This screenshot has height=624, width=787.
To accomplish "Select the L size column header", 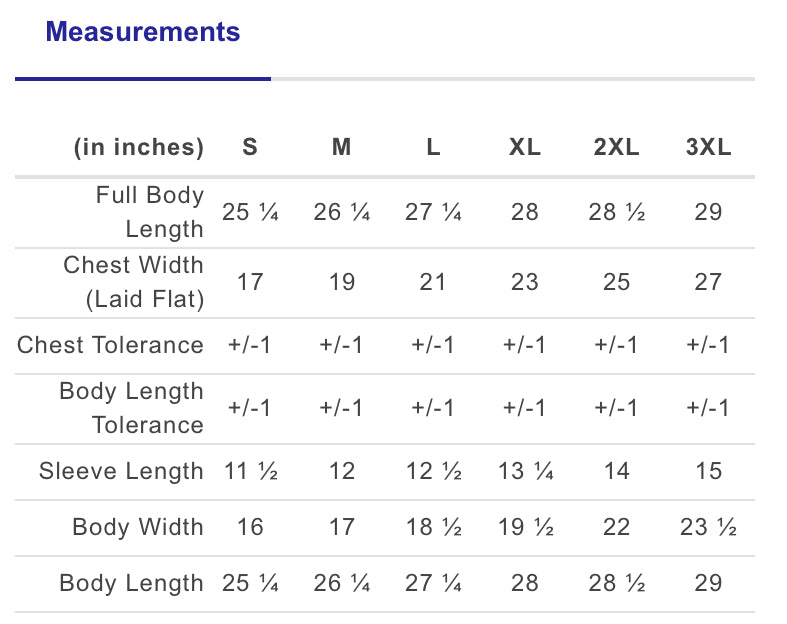I will click(433, 147).
